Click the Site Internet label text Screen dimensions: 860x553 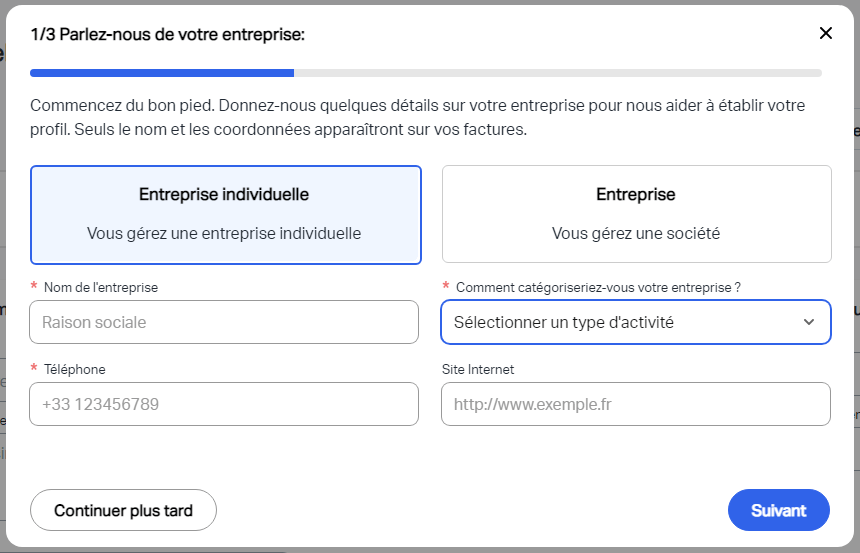click(478, 369)
